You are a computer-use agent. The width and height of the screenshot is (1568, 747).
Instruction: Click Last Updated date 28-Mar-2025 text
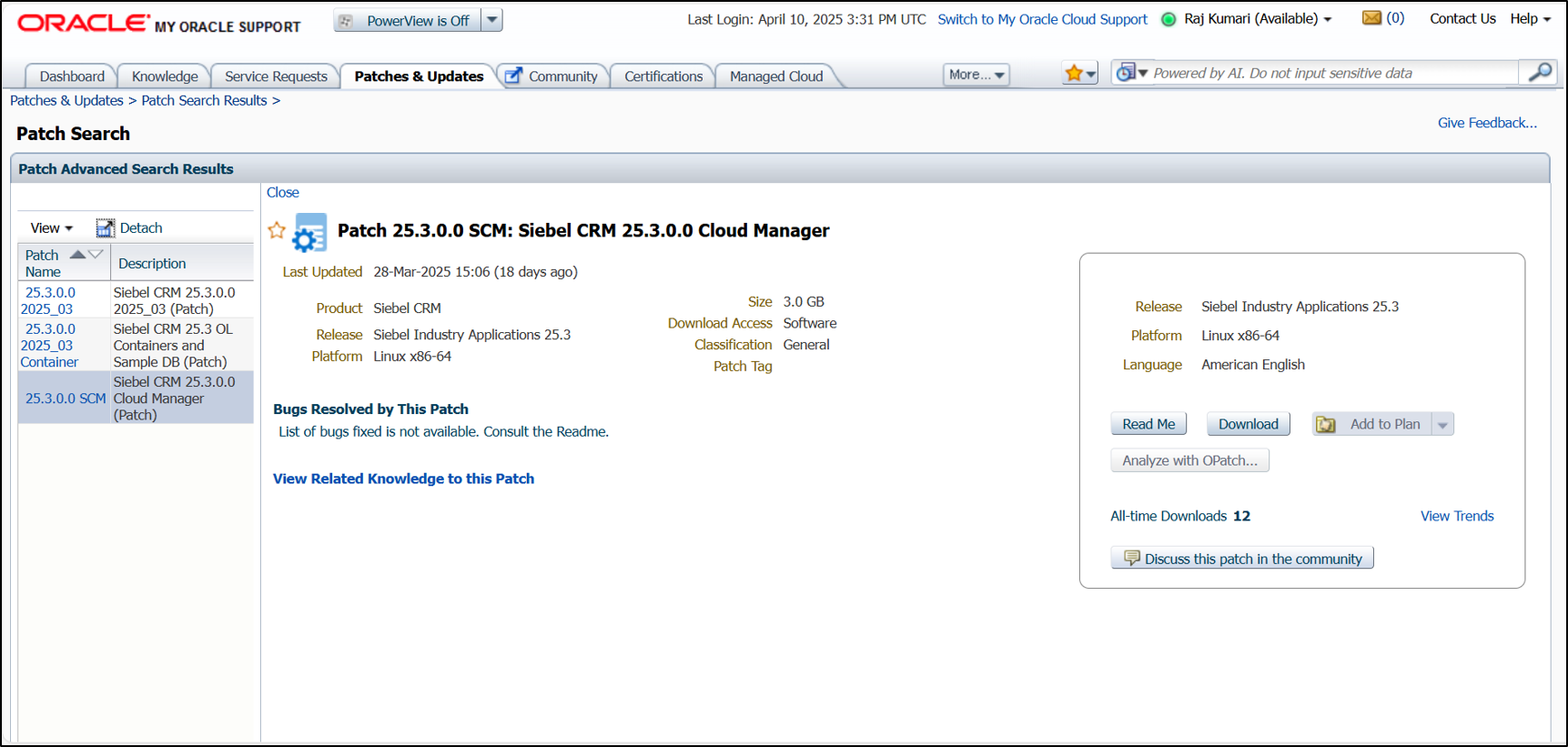475,271
